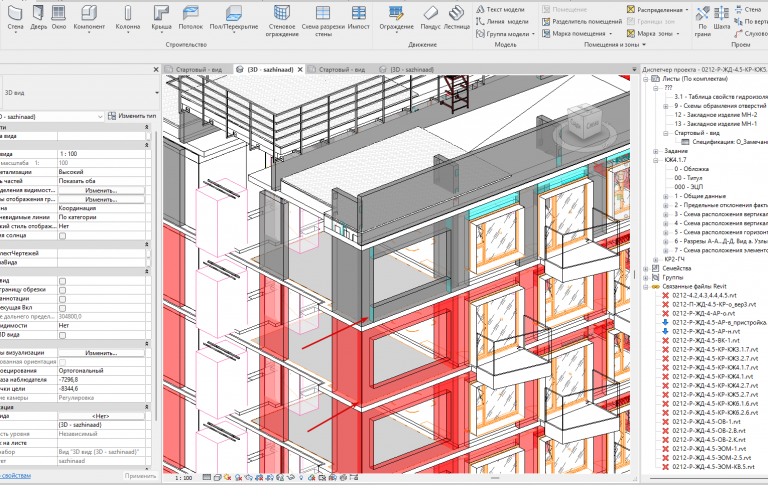Click specification icon Спецификация: О_Замечан
The height and width of the screenshot is (485, 768).
point(685,142)
